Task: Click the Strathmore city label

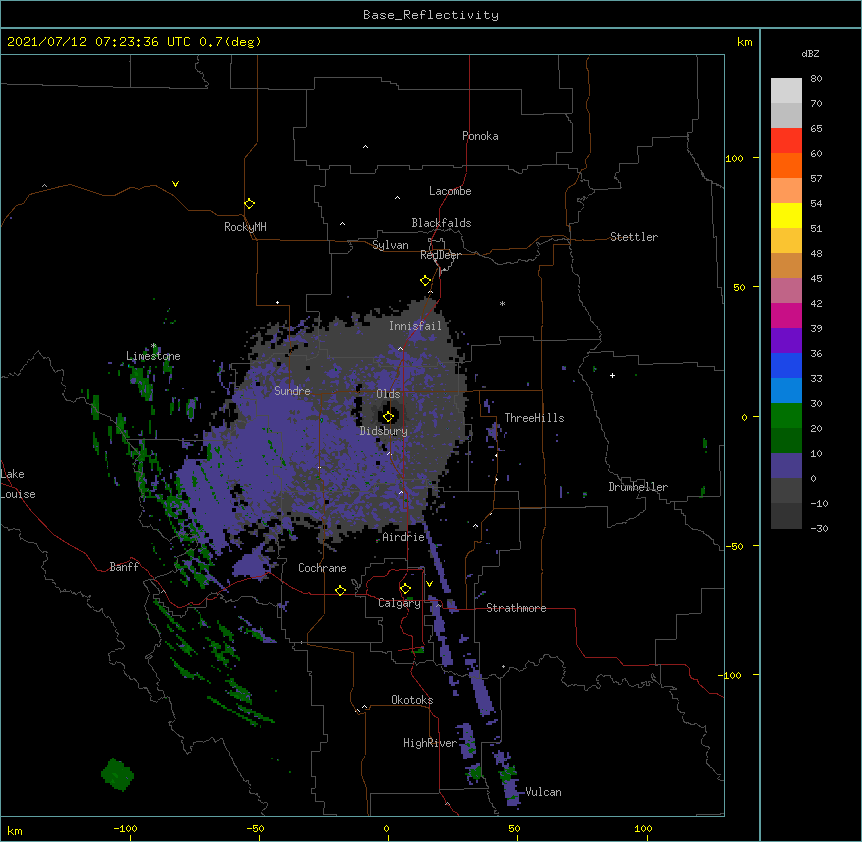Action: 516,608
